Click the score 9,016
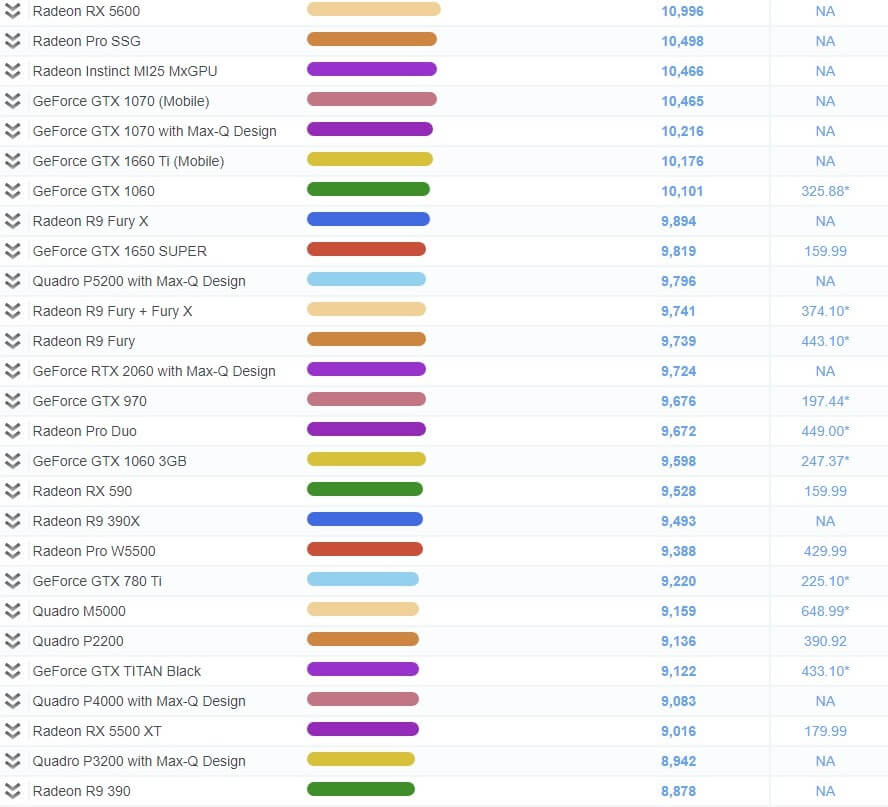The image size is (888, 807). (x=678, y=732)
